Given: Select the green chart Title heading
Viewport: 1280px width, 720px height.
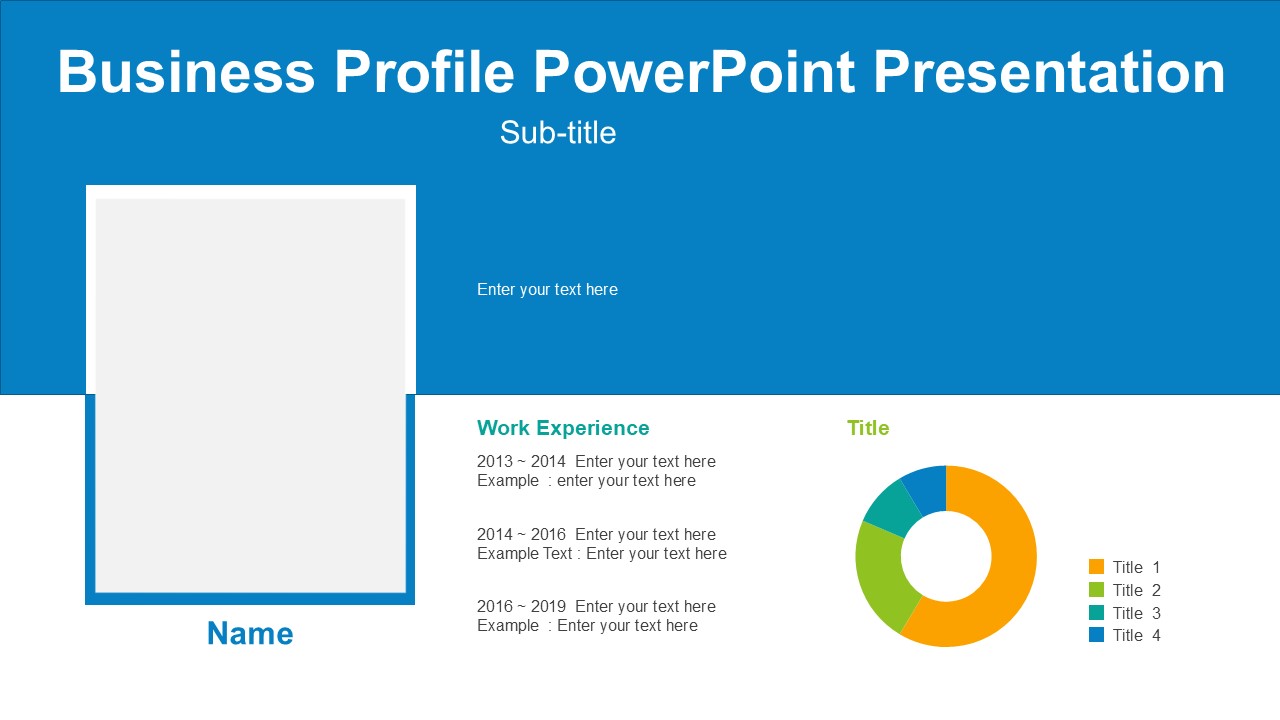Looking at the screenshot, I should [868, 428].
